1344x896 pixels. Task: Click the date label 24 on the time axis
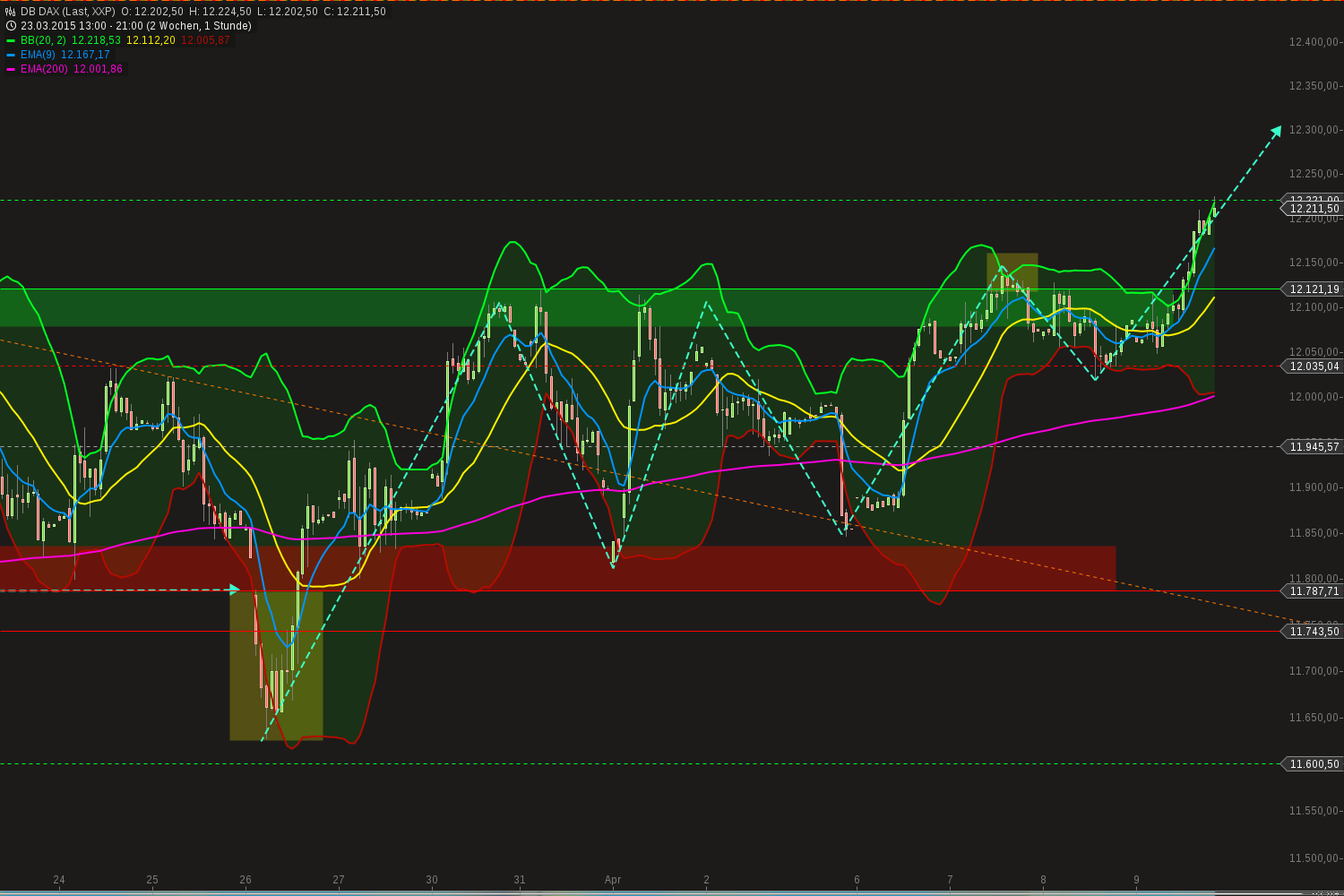coord(59,880)
